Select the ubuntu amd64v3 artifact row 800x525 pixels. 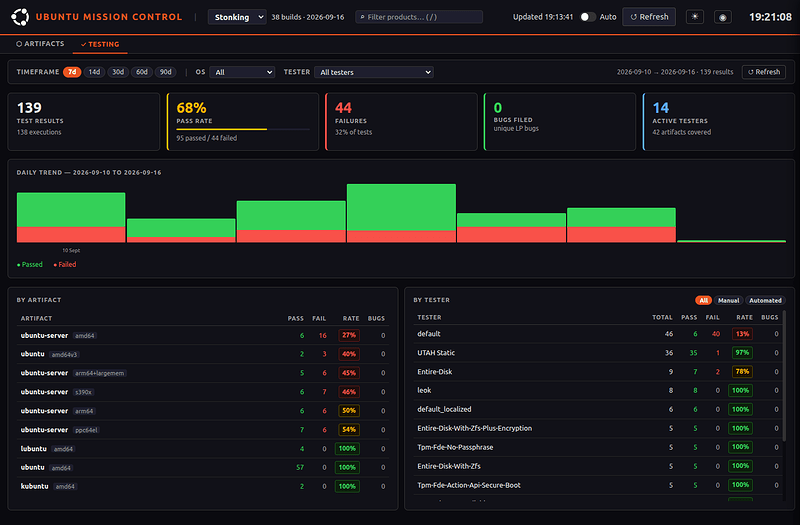coord(203,354)
